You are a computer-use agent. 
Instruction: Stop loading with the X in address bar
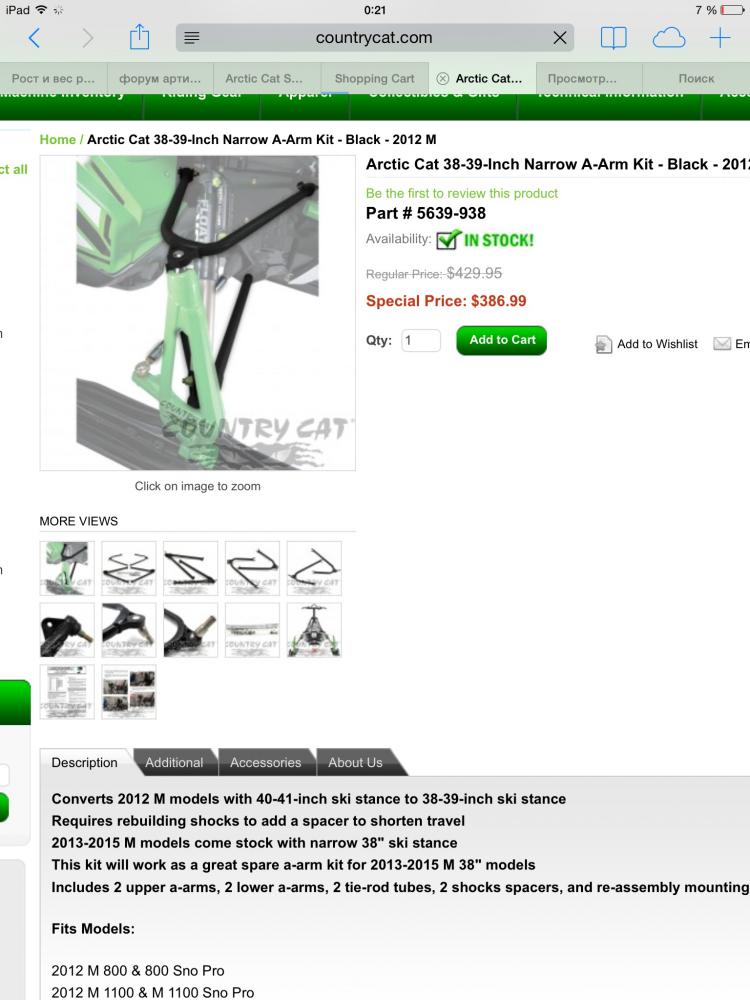click(559, 38)
